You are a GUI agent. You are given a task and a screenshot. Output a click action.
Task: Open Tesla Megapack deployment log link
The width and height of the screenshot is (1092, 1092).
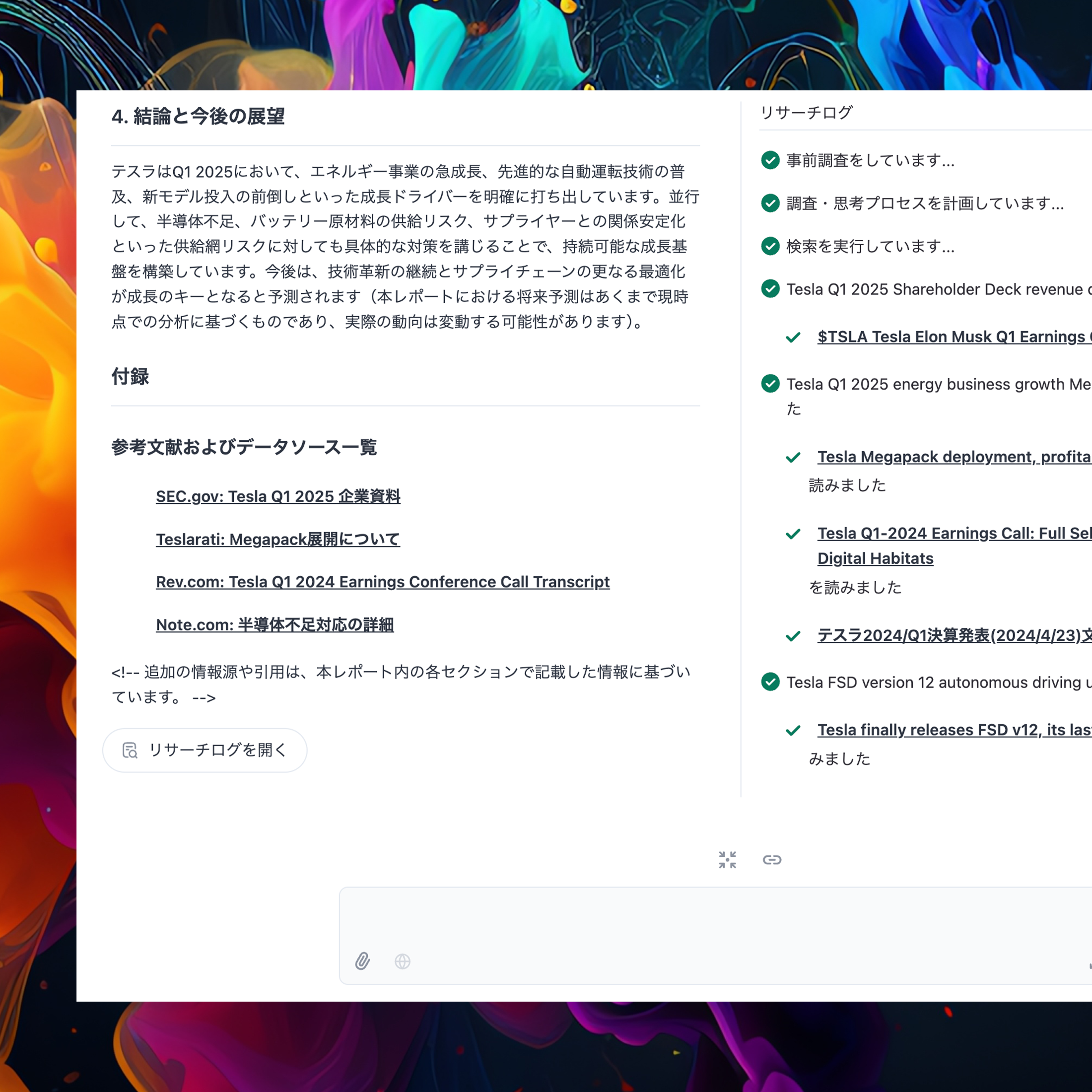[953, 457]
